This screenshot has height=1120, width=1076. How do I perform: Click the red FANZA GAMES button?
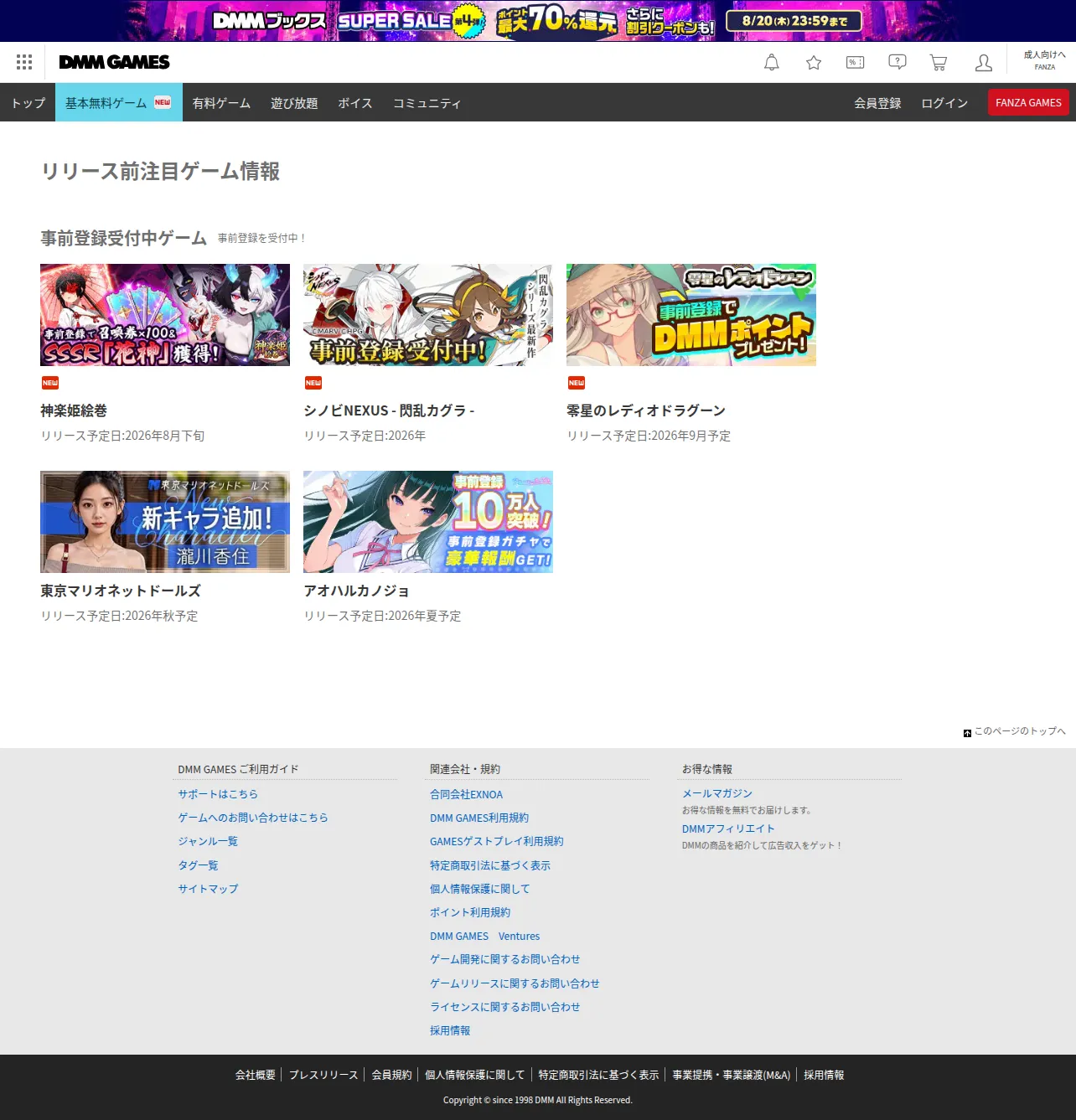(x=1028, y=102)
